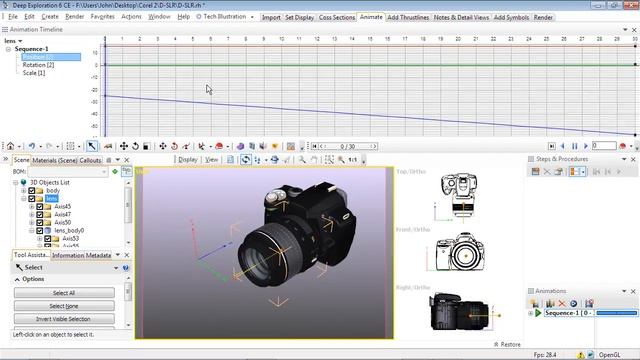Jump to first frame beside the 0/30 slider

tap(315, 146)
